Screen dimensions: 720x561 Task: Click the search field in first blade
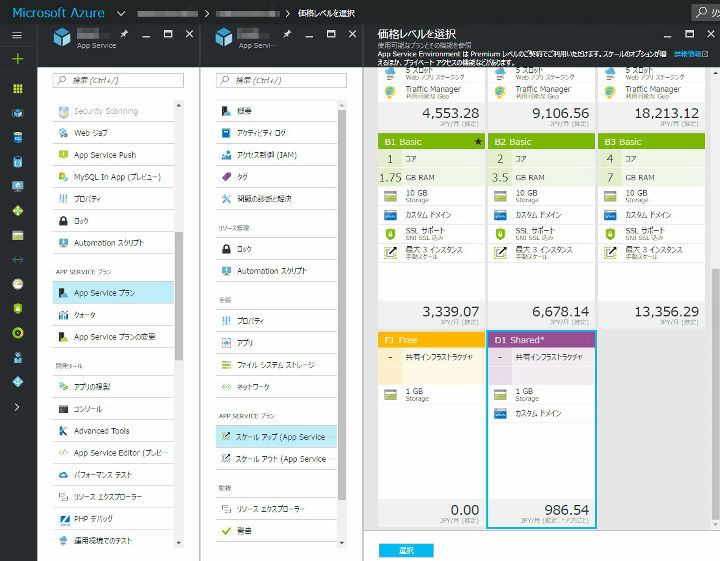(118, 80)
